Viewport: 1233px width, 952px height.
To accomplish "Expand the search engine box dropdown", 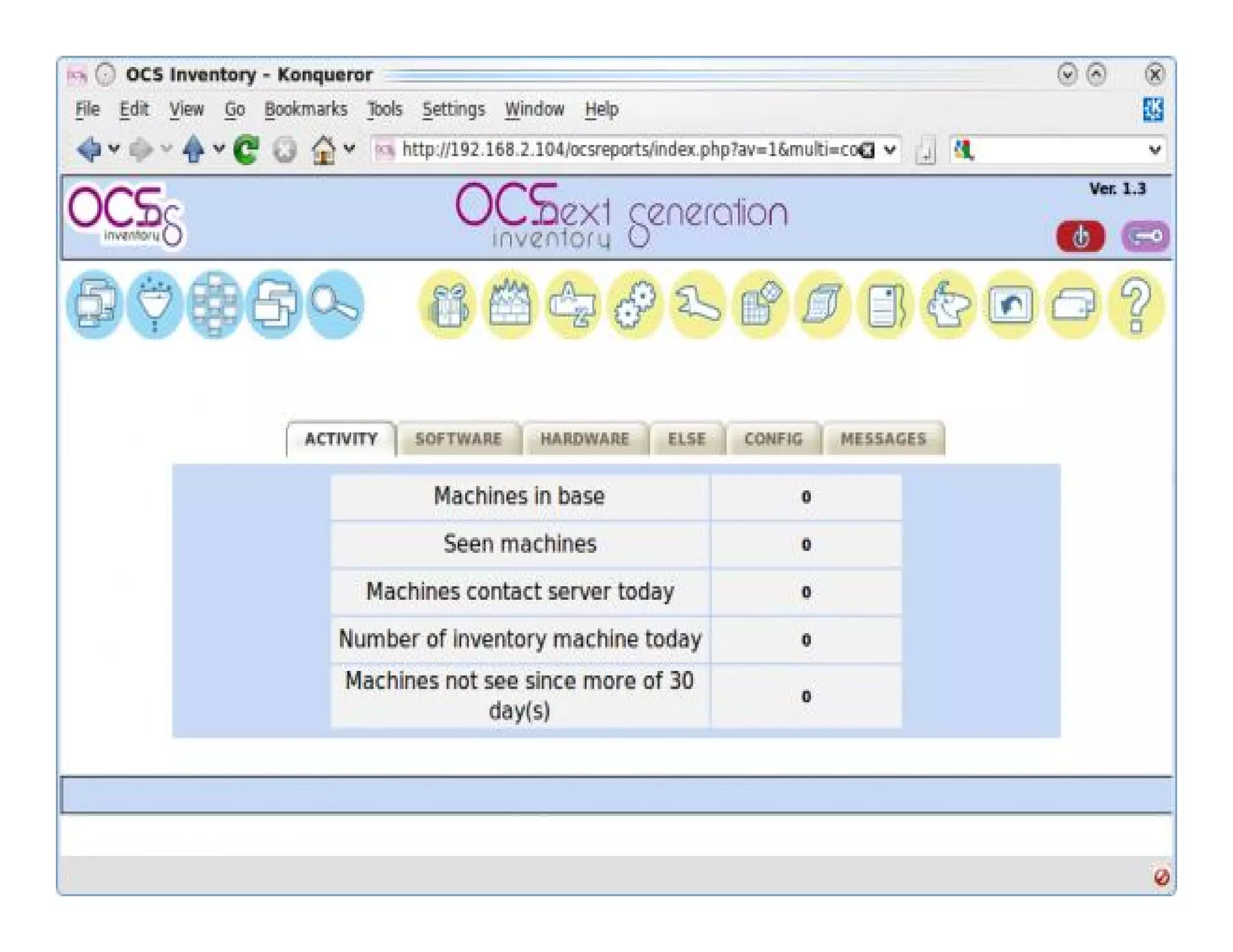I will [1154, 149].
